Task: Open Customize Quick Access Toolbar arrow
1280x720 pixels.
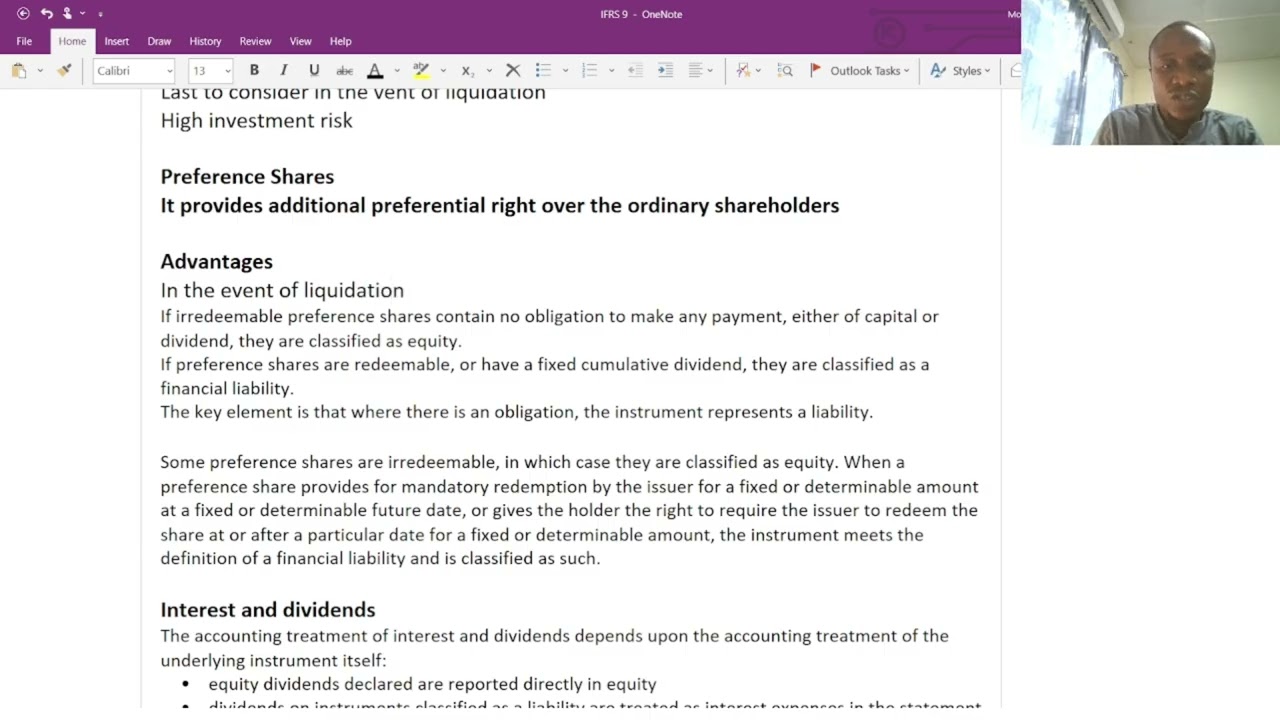Action: point(100,14)
